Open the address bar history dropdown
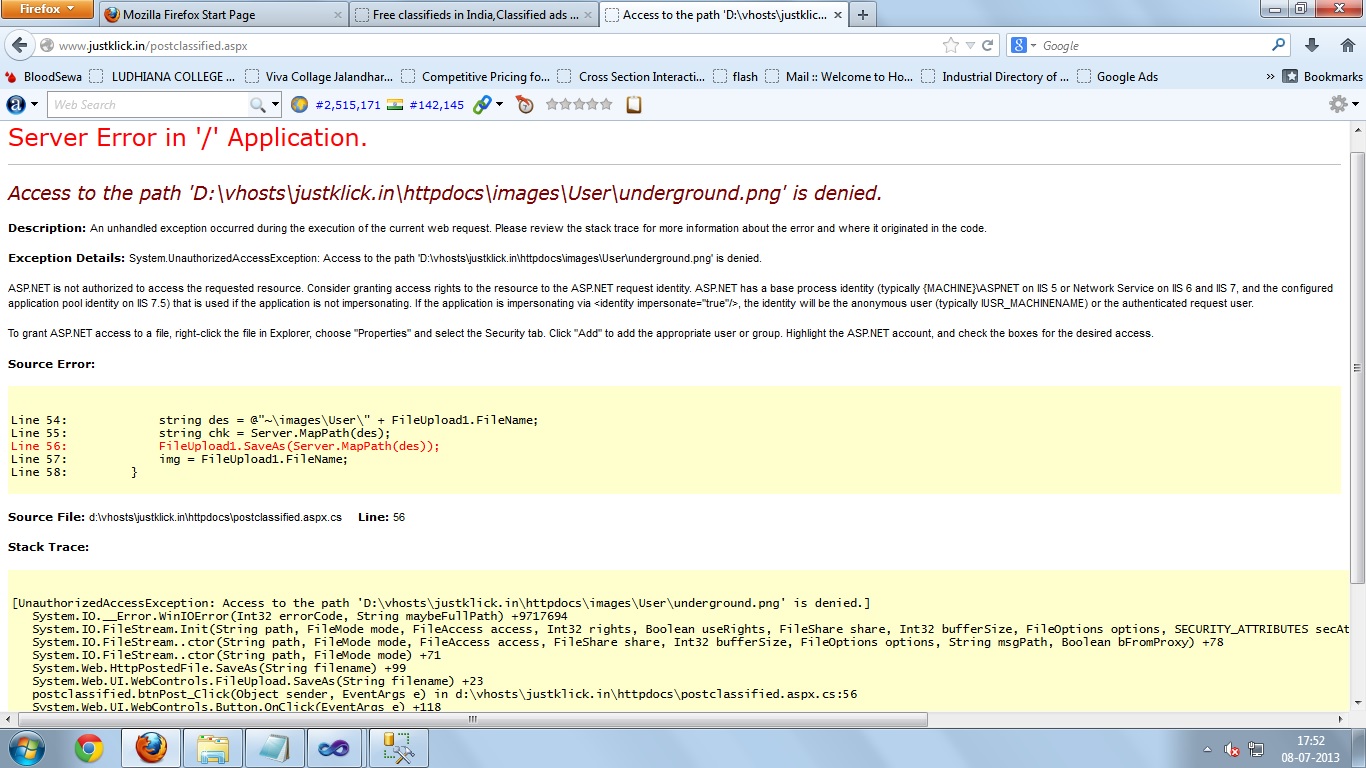The height and width of the screenshot is (768, 1366). (970, 46)
